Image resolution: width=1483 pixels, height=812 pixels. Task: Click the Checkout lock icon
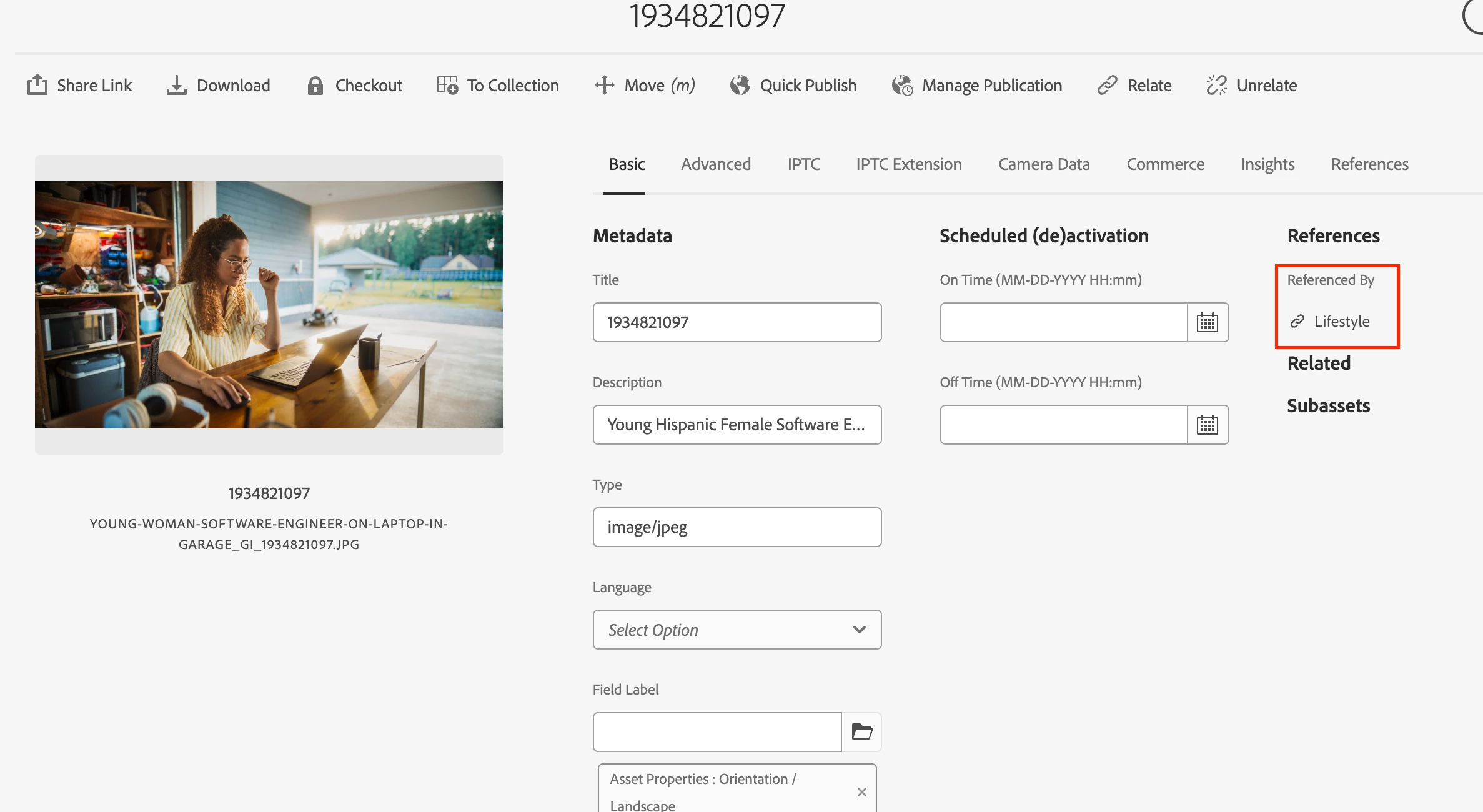pyautogui.click(x=315, y=85)
